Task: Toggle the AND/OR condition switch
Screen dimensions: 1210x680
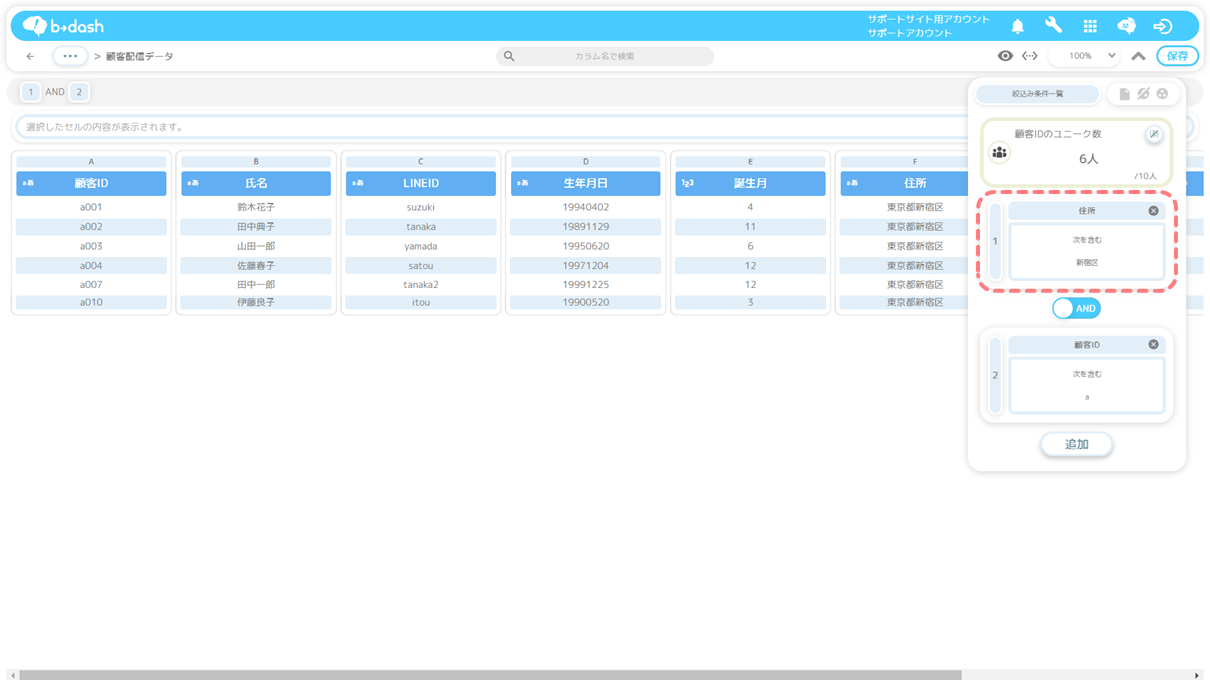Action: point(1076,309)
